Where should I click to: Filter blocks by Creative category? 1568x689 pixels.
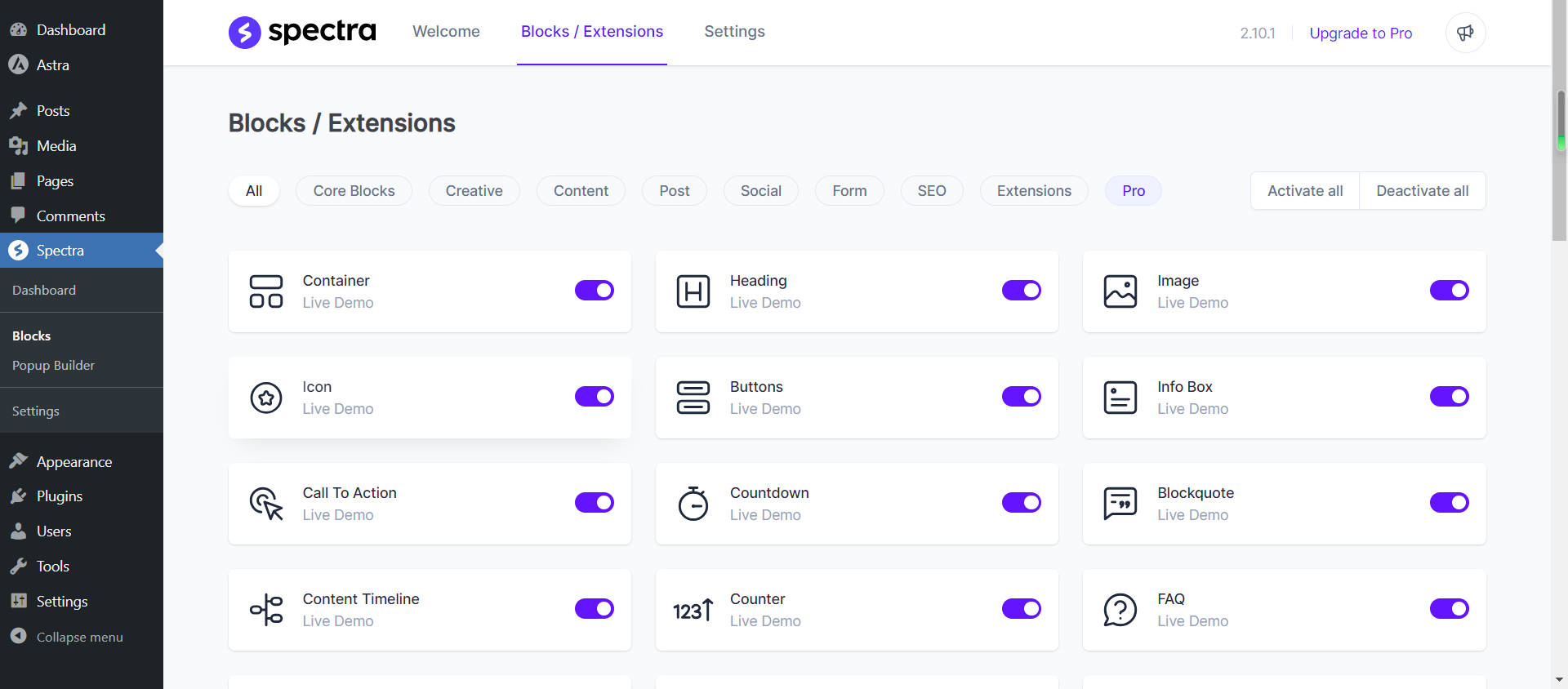pyautogui.click(x=474, y=191)
